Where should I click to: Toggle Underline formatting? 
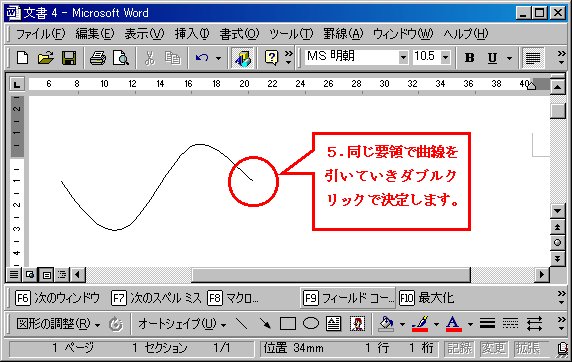[492, 58]
